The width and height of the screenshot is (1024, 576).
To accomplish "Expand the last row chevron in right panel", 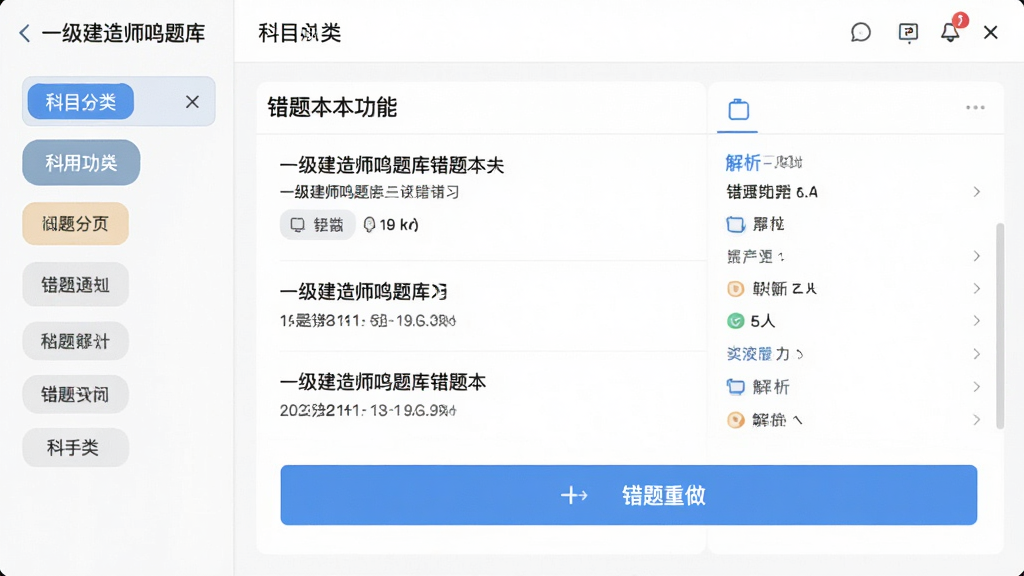I will click(977, 420).
